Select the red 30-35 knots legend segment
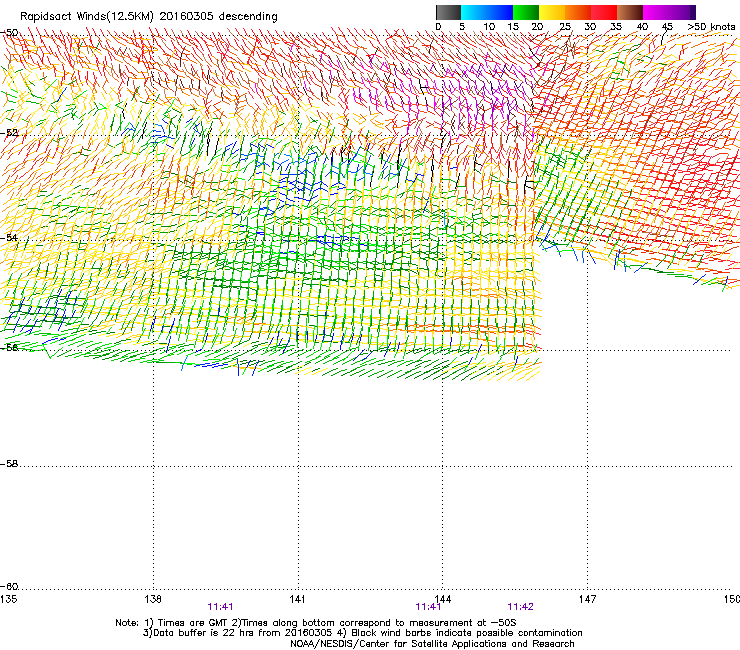740x650 pixels. coord(604,12)
